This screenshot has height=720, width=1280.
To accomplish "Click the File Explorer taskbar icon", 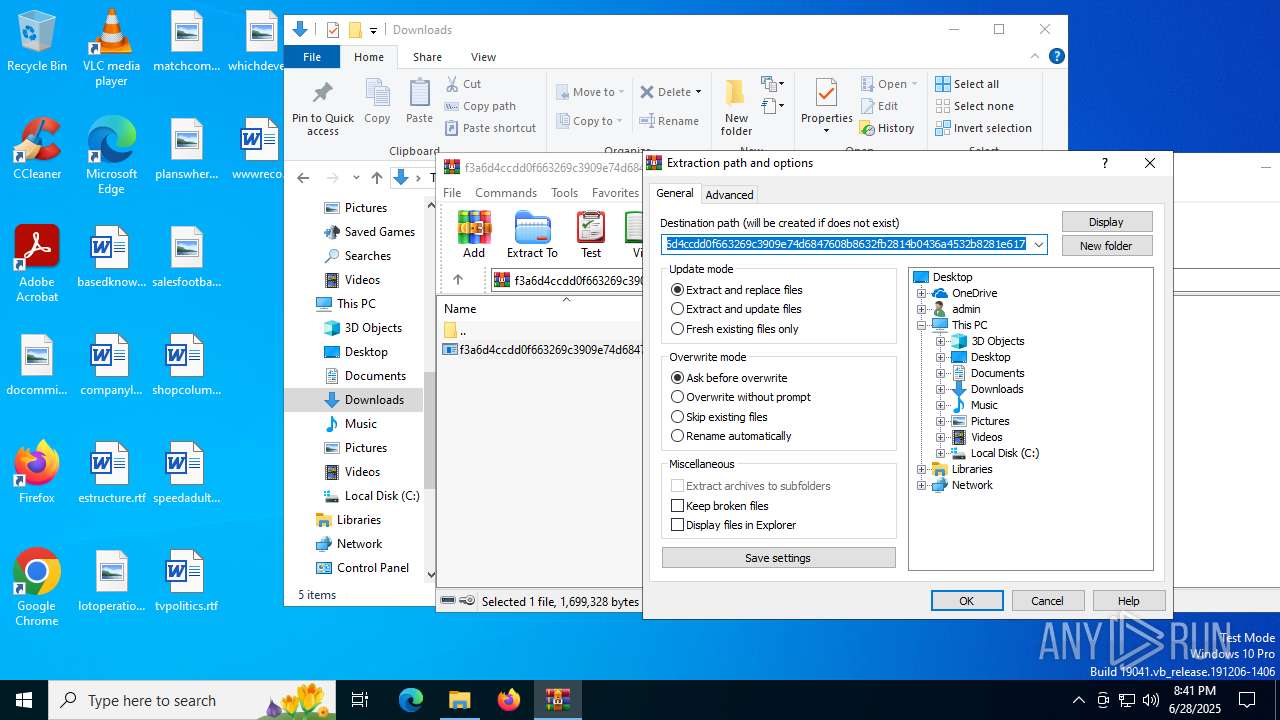I will click(x=459, y=700).
